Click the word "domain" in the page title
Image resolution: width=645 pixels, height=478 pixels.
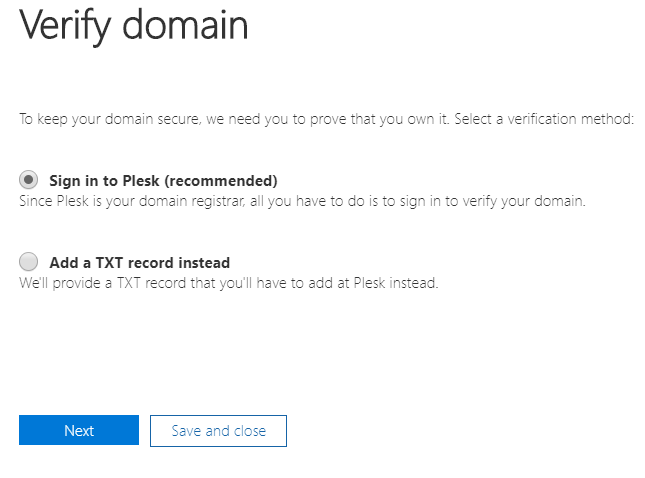187,25
